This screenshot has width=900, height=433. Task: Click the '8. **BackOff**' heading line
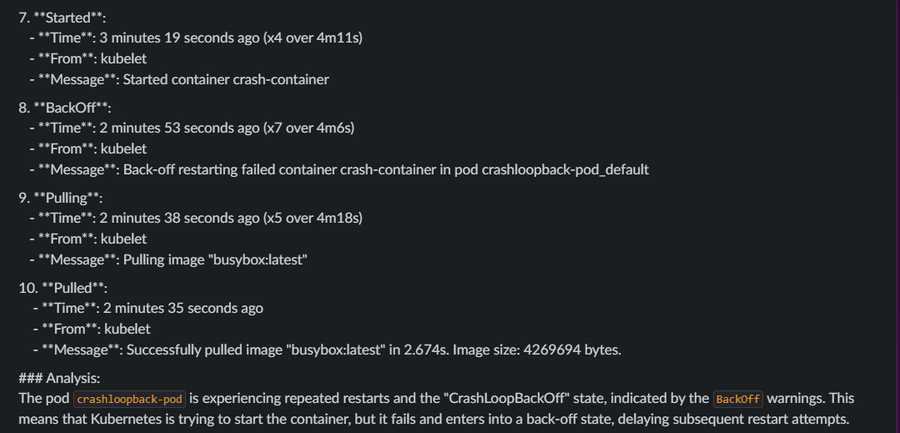click(x=65, y=108)
